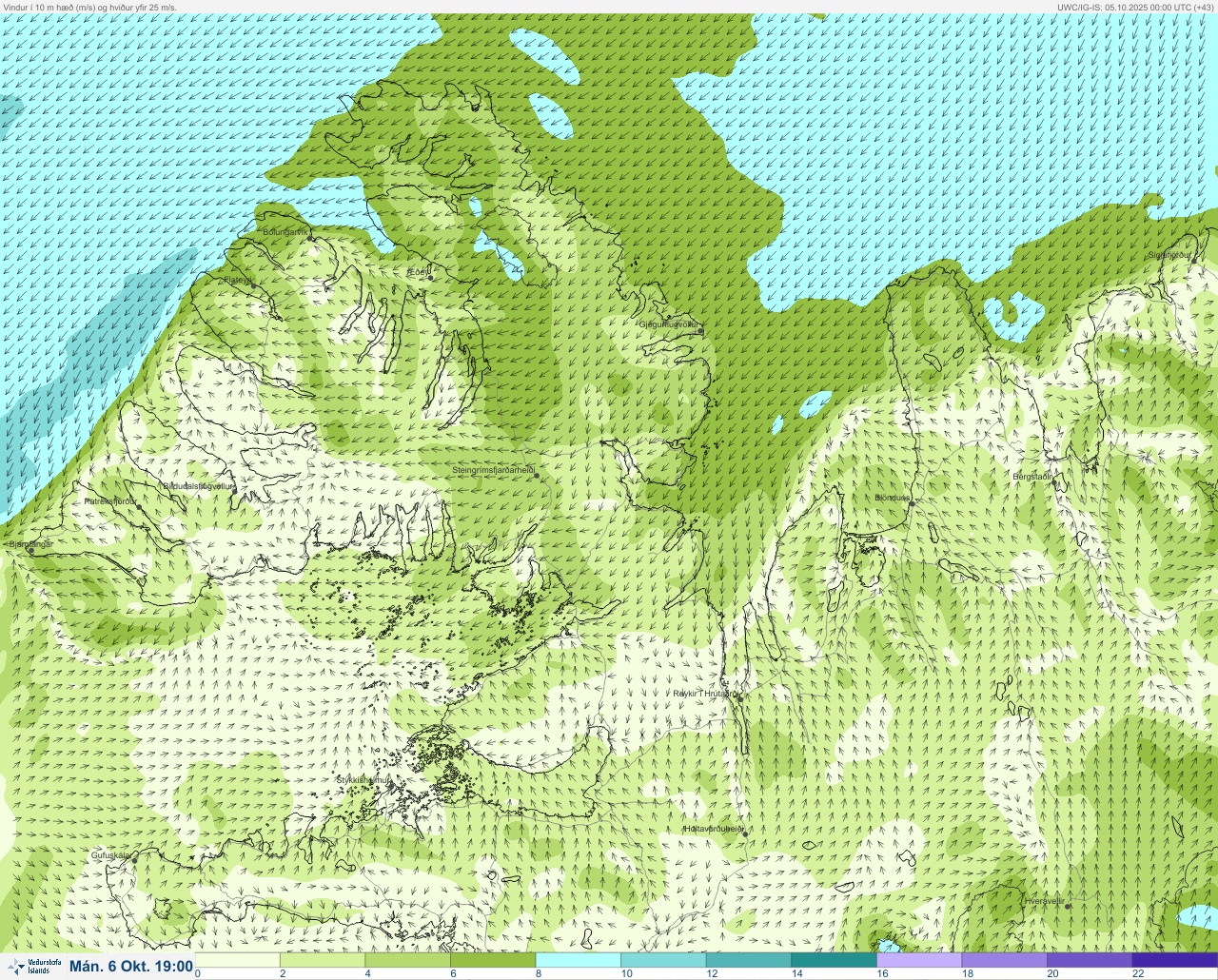Click the 'Hveravellir' station label

pyautogui.click(x=1045, y=900)
